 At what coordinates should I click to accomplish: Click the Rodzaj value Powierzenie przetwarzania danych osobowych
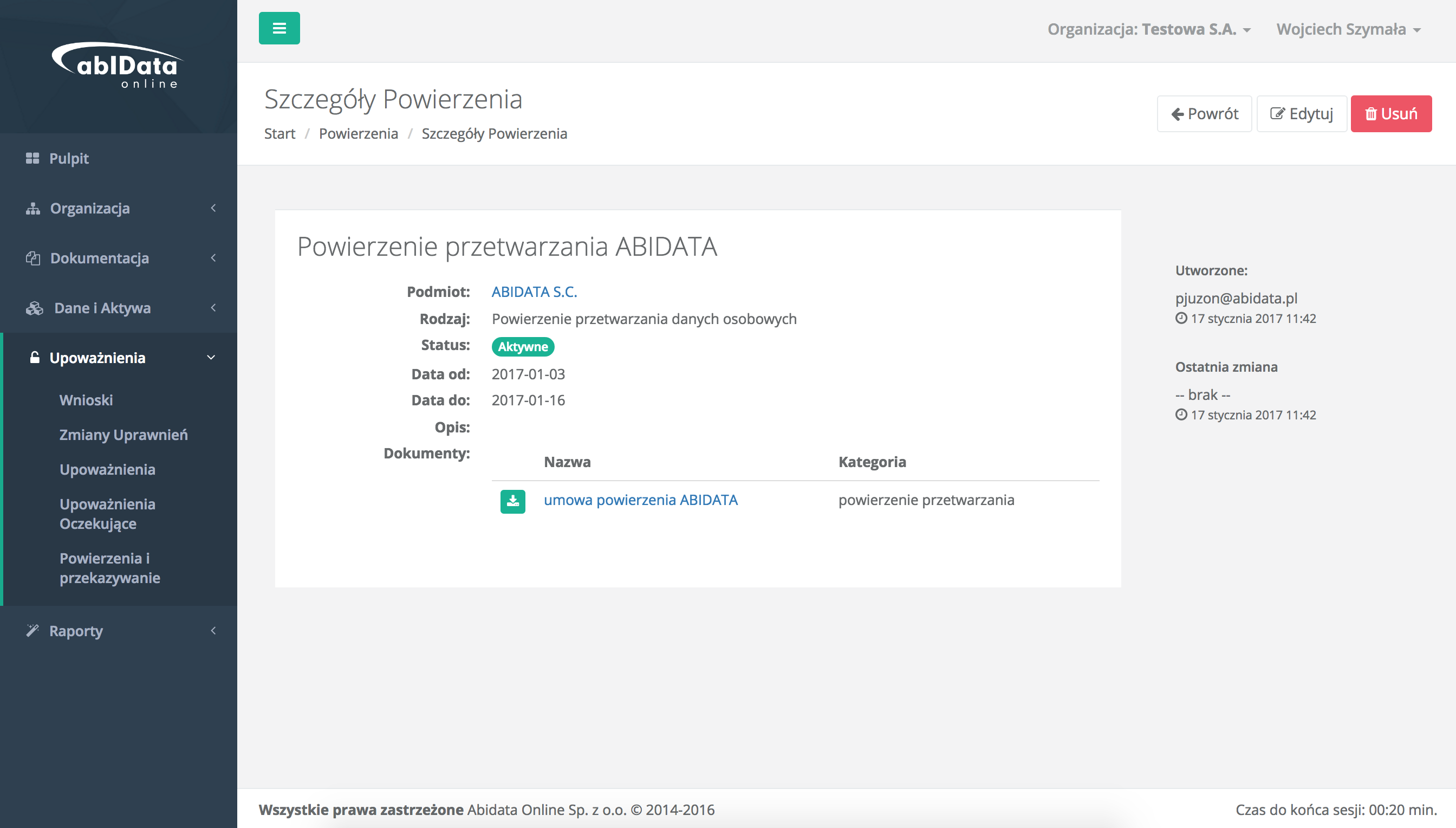[x=644, y=319]
